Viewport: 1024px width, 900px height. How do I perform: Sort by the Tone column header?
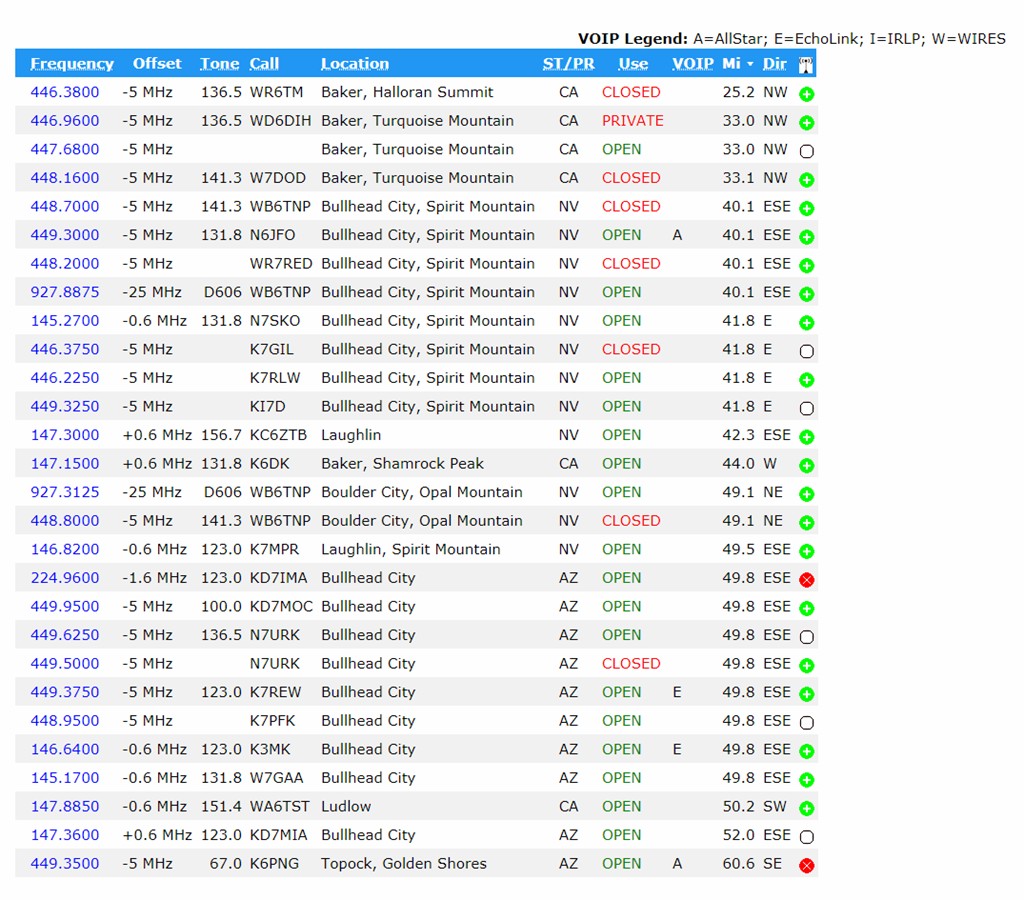pos(219,64)
